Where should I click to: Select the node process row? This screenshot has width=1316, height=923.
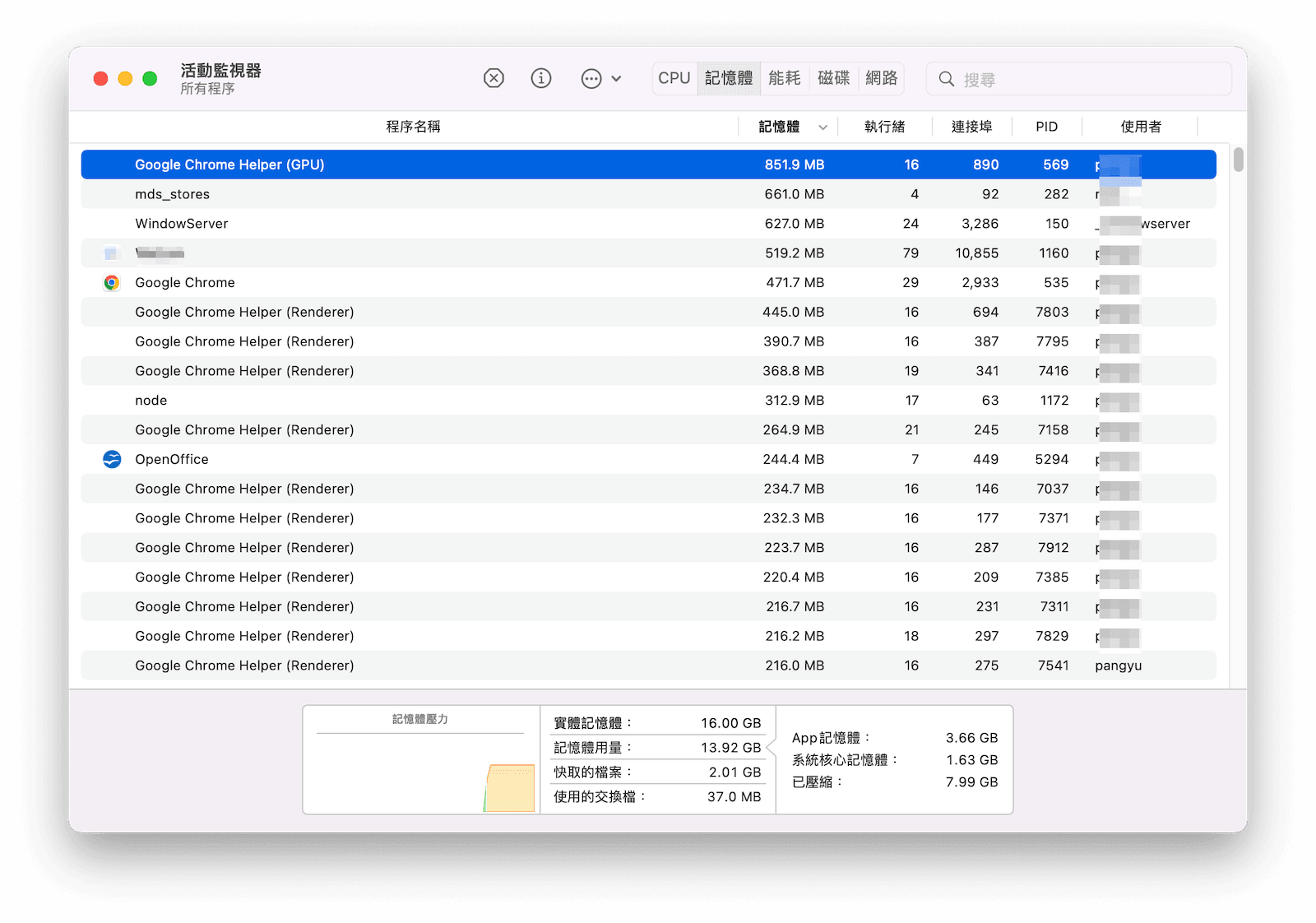(648, 401)
